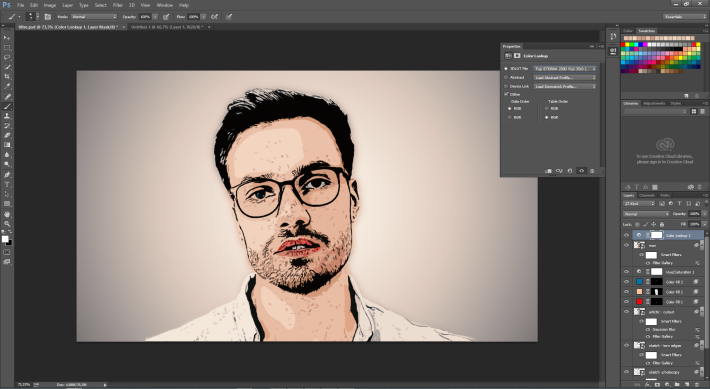Select the Lasso tool
The image size is (710, 389).
click(x=7, y=57)
